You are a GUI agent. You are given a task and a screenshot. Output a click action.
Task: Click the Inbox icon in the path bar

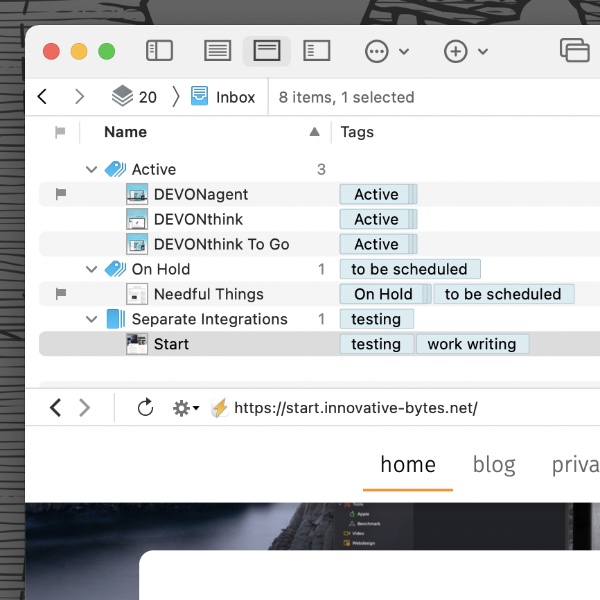[x=199, y=96]
